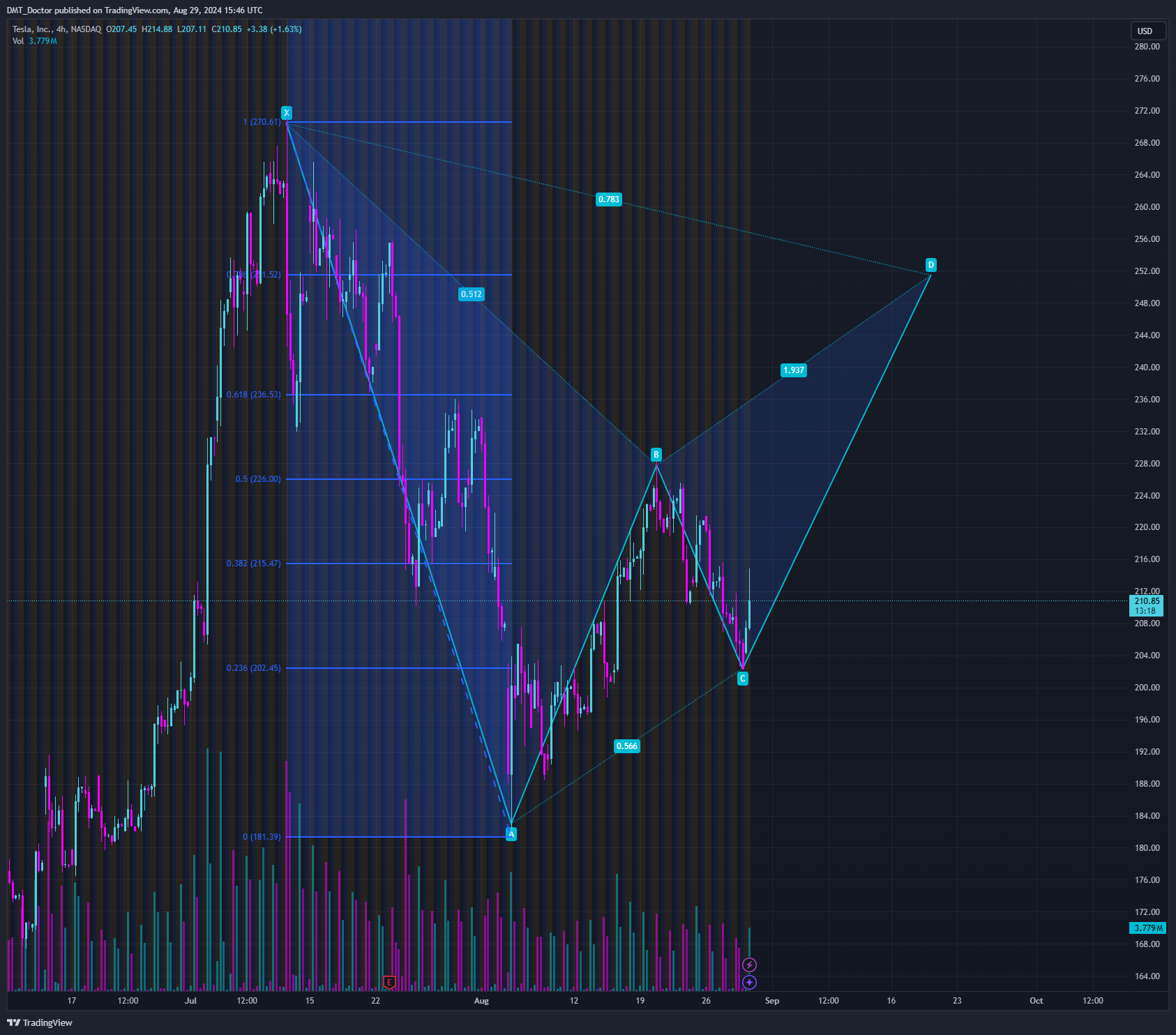
Task: Click the Tesla, Inc. symbol title
Action: click(x=56, y=29)
